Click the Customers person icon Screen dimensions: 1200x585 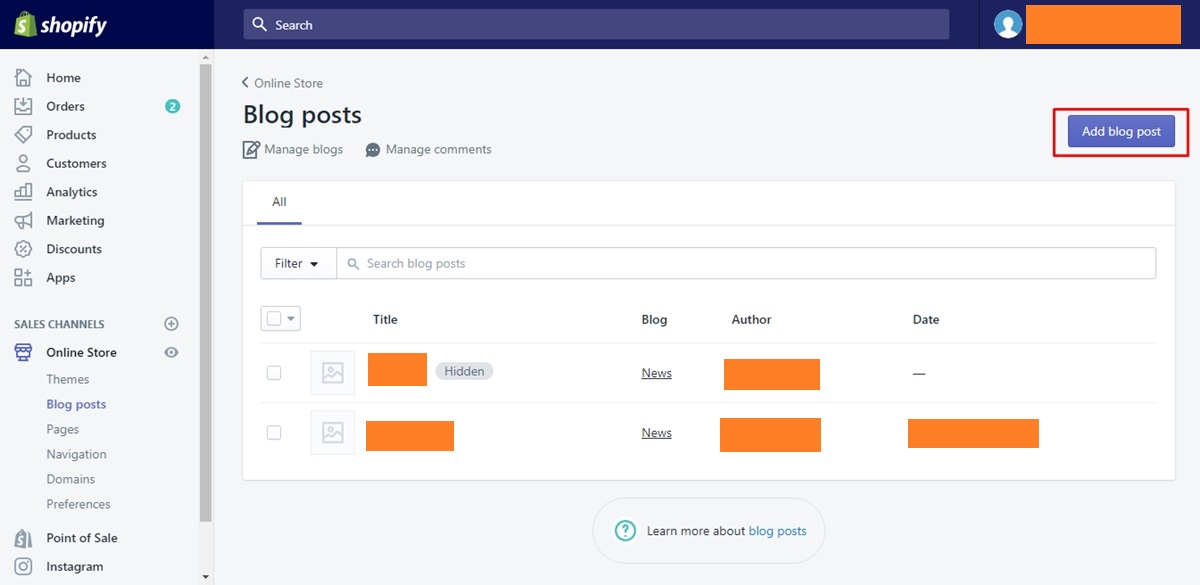(x=23, y=163)
